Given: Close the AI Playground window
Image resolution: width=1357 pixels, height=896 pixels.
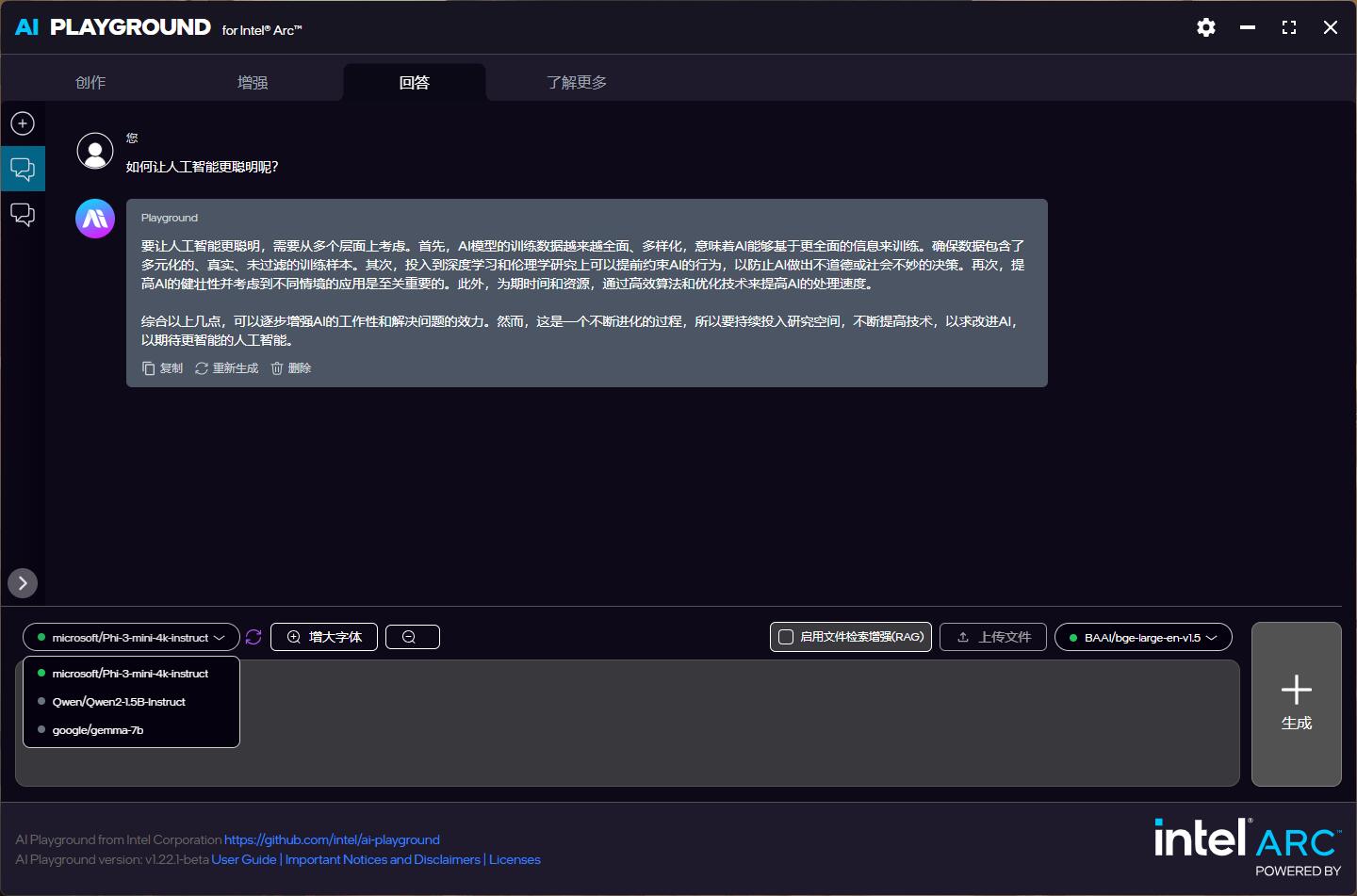Looking at the screenshot, I should tap(1331, 27).
